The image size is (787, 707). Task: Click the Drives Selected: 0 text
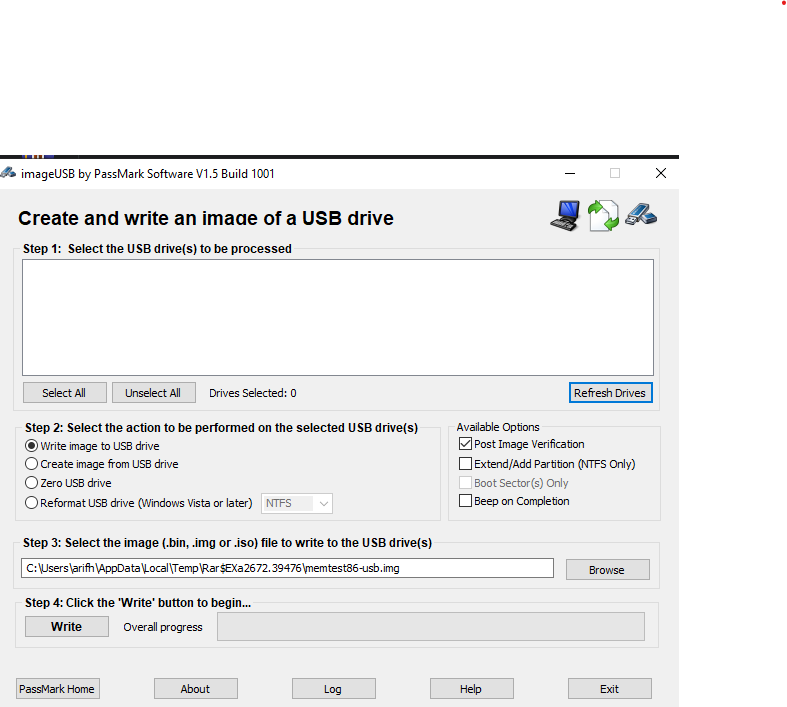point(252,393)
